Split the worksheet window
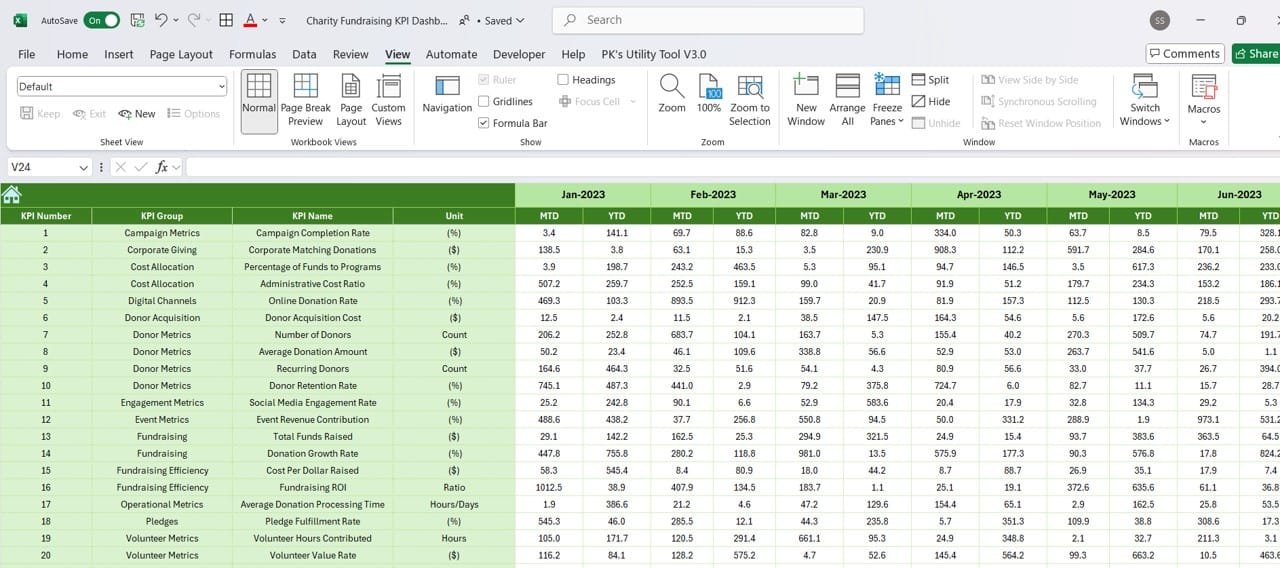 [x=931, y=80]
